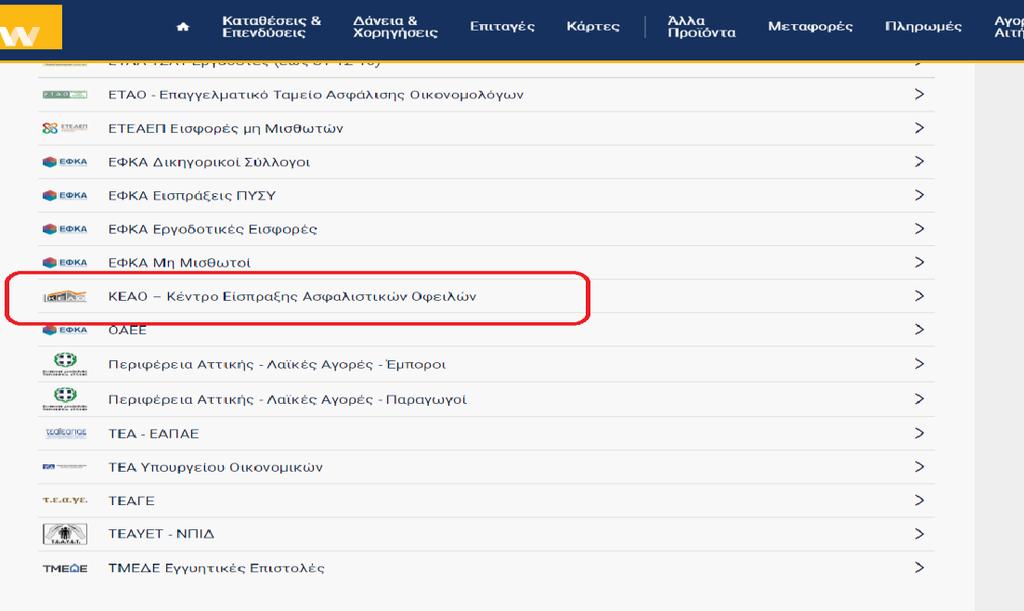Click the ΕΤΑΟ logo icon
1024x611 pixels.
pyautogui.click(x=65, y=95)
